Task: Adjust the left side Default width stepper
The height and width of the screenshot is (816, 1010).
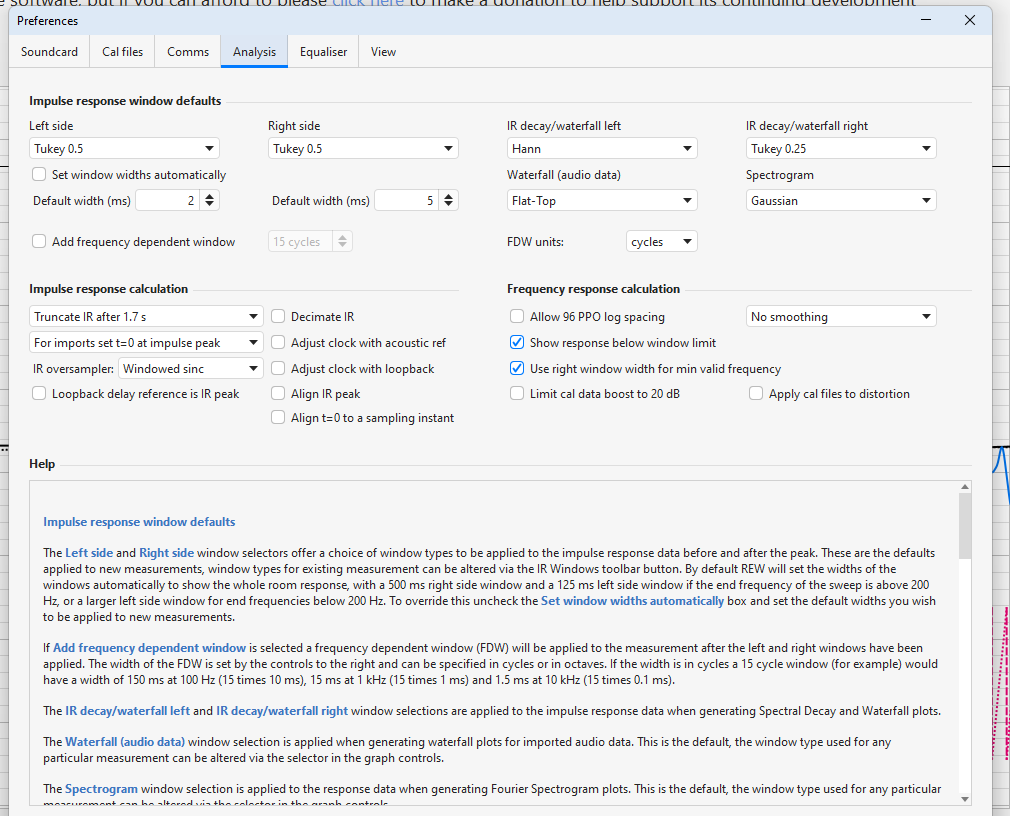Action: [209, 200]
